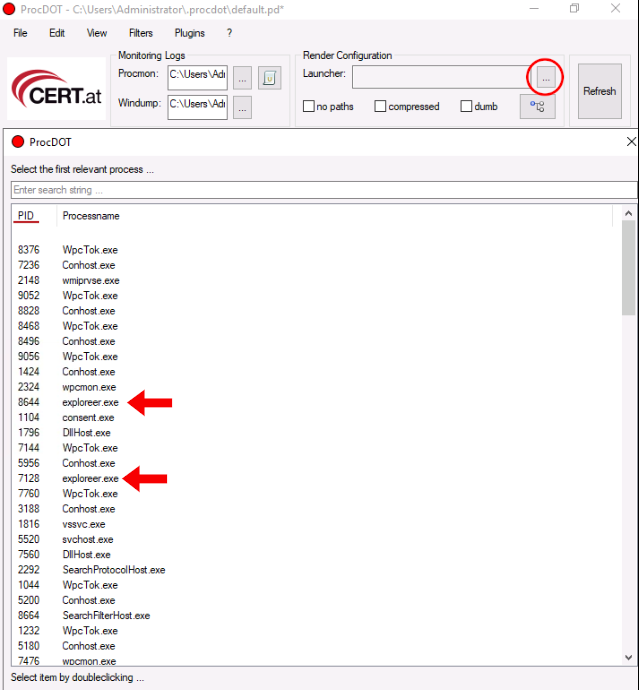Click the red ProcDOT dialog icon
This screenshot has width=639, height=690.
[18, 142]
